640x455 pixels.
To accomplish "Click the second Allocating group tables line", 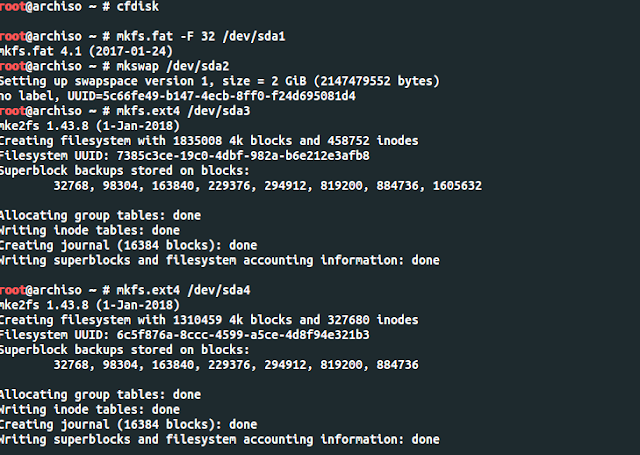I will pos(100,395).
